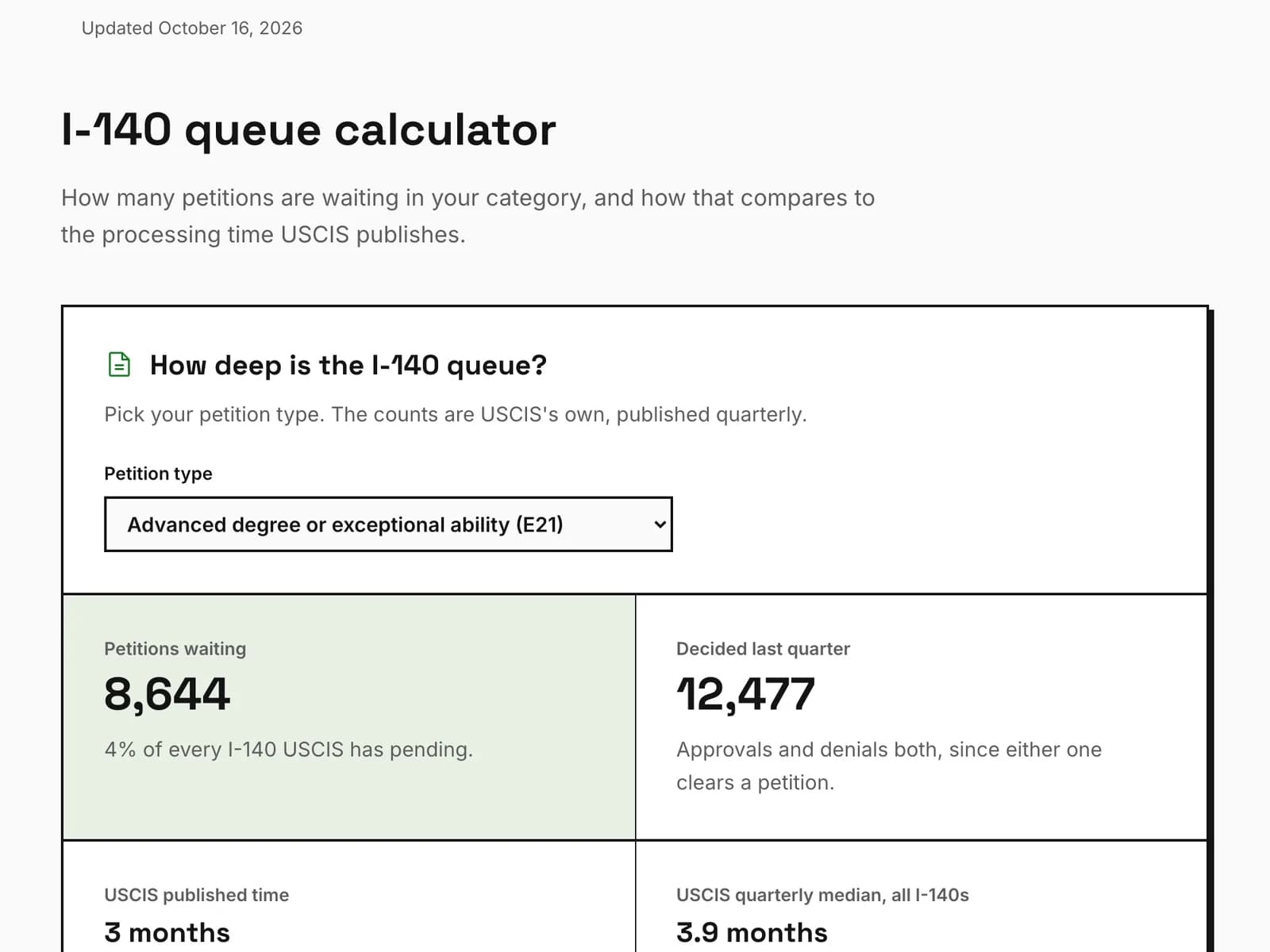Viewport: 1270px width, 952px height.
Task: Click the 'Petition type' field label
Action: click(x=158, y=474)
